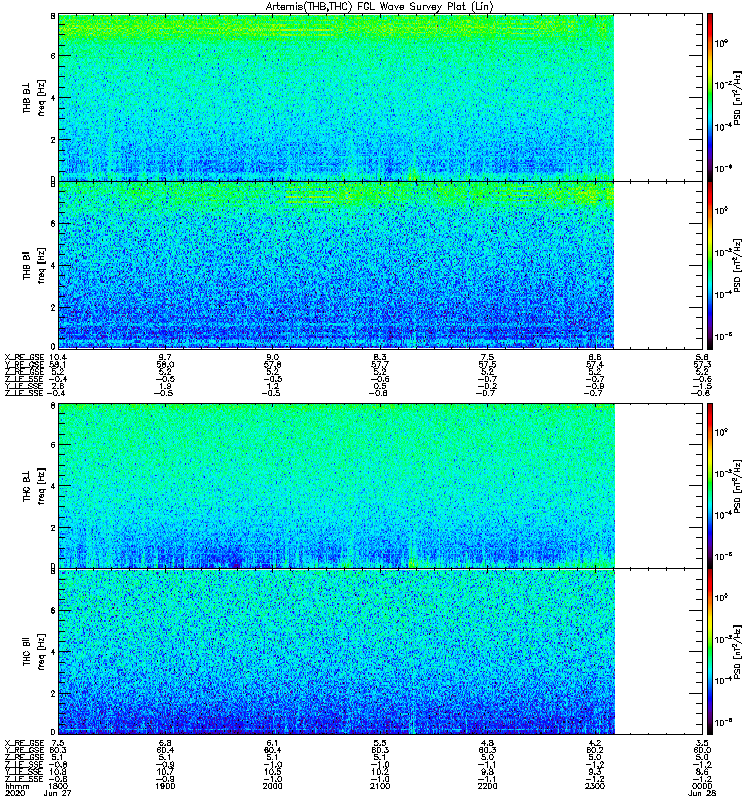Click the 'Jun 28' date label
The width and height of the screenshot is (750, 800).
pos(702,793)
